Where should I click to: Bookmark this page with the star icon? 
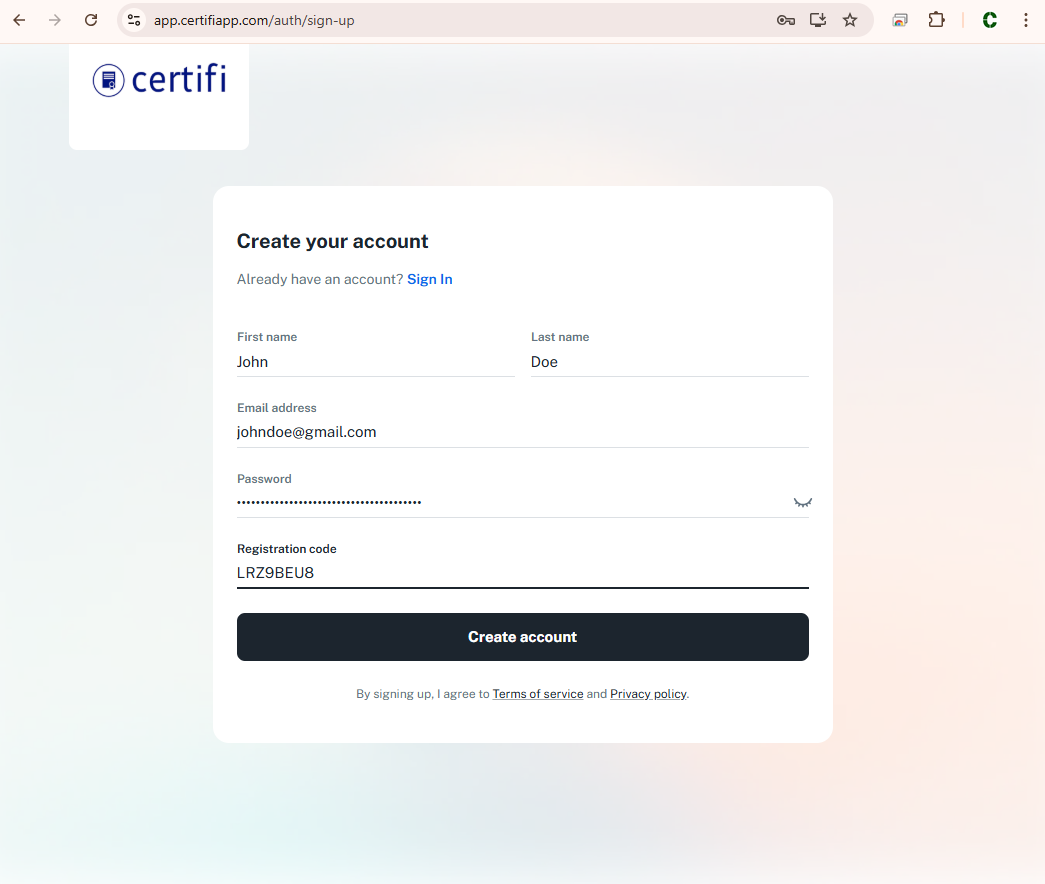coord(850,20)
